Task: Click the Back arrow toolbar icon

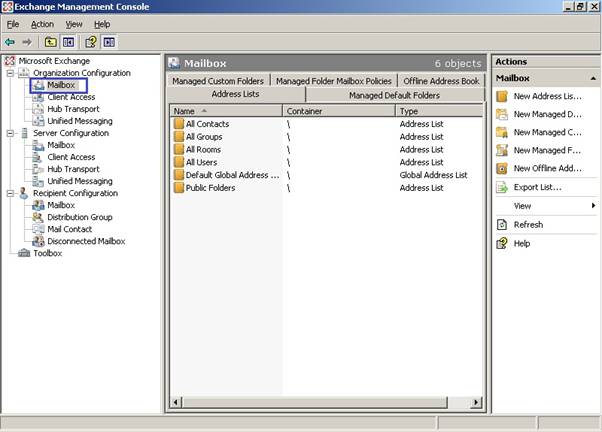Action: [10, 42]
